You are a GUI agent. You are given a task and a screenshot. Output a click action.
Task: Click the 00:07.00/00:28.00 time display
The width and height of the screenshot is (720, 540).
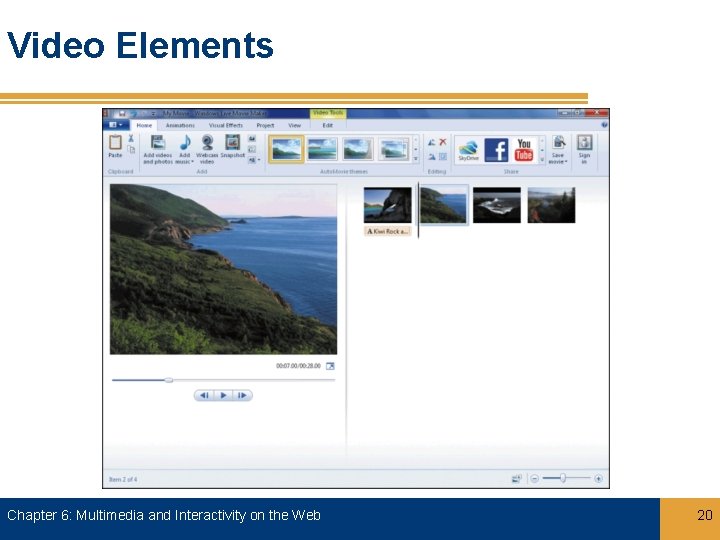pyautogui.click(x=298, y=366)
